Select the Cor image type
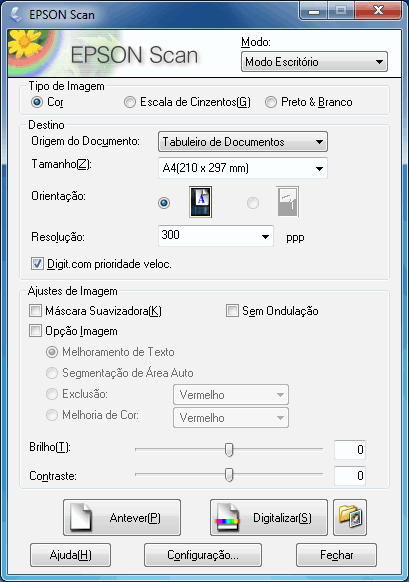The width and height of the screenshot is (409, 582). tap(47, 102)
